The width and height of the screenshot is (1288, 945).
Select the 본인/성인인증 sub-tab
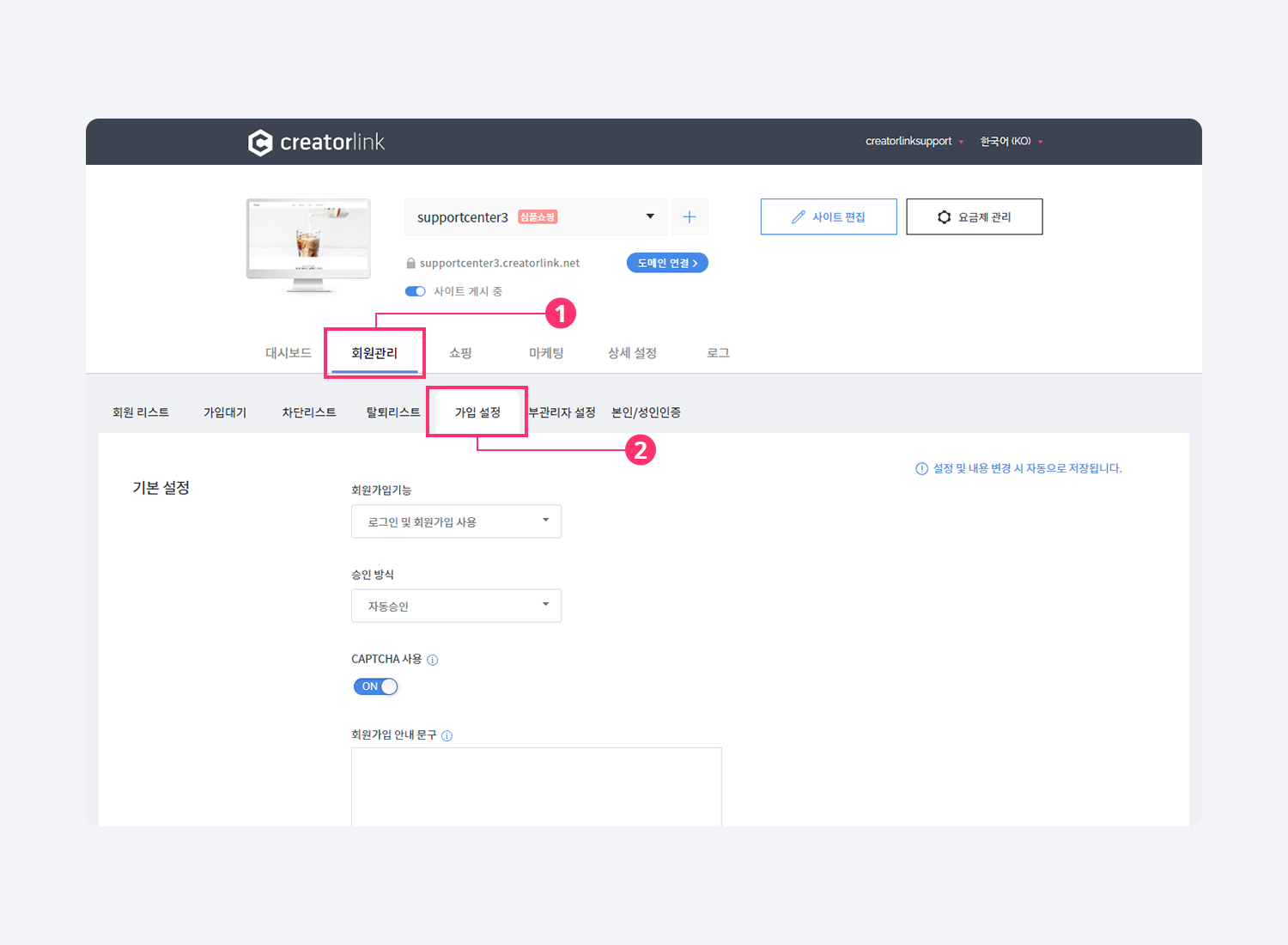tap(646, 412)
